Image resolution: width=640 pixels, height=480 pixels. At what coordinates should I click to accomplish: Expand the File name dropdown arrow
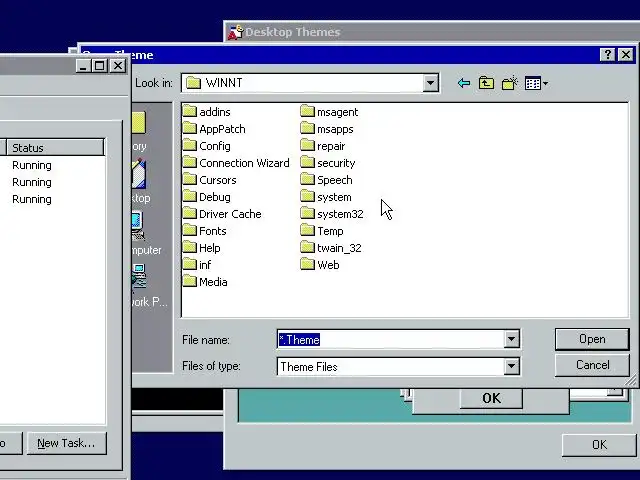[511, 339]
